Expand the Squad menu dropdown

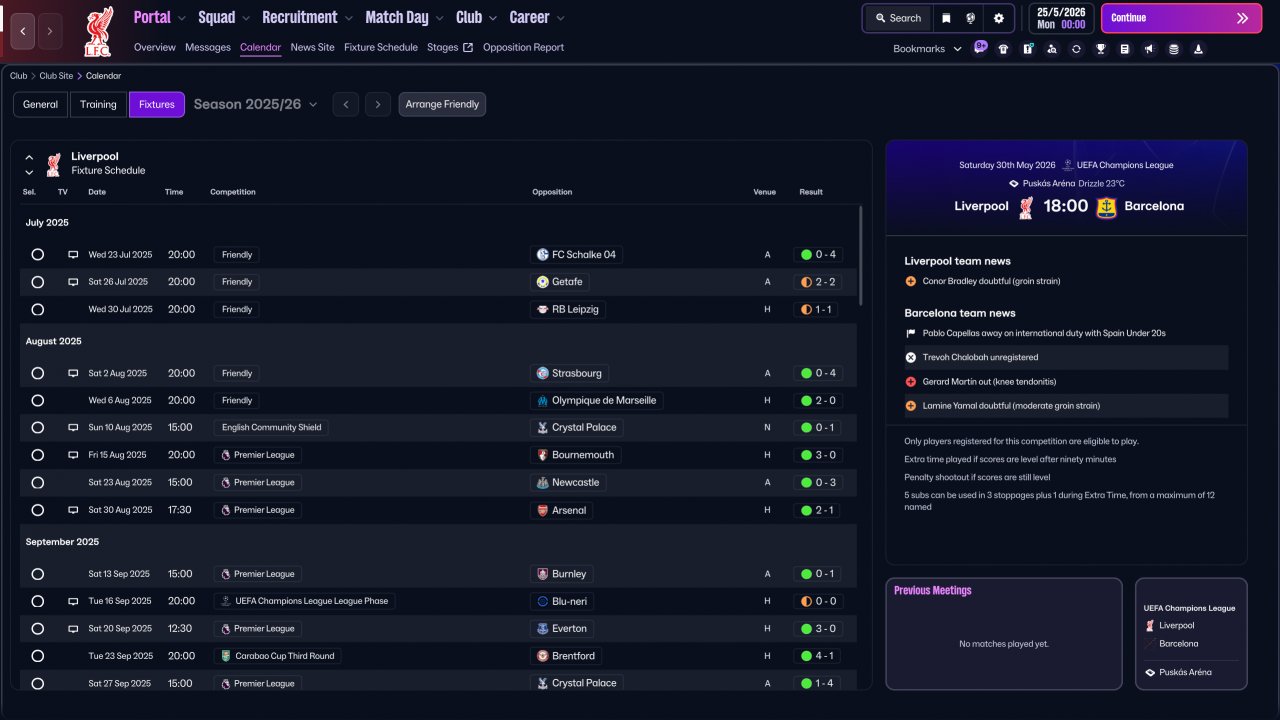(245, 18)
